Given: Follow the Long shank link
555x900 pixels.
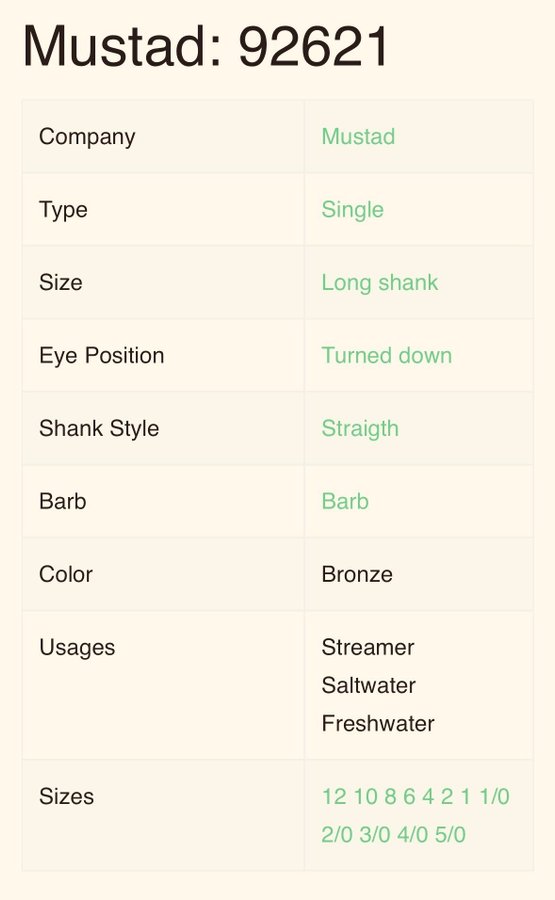Looking at the screenshot, I should coord(379,283).
